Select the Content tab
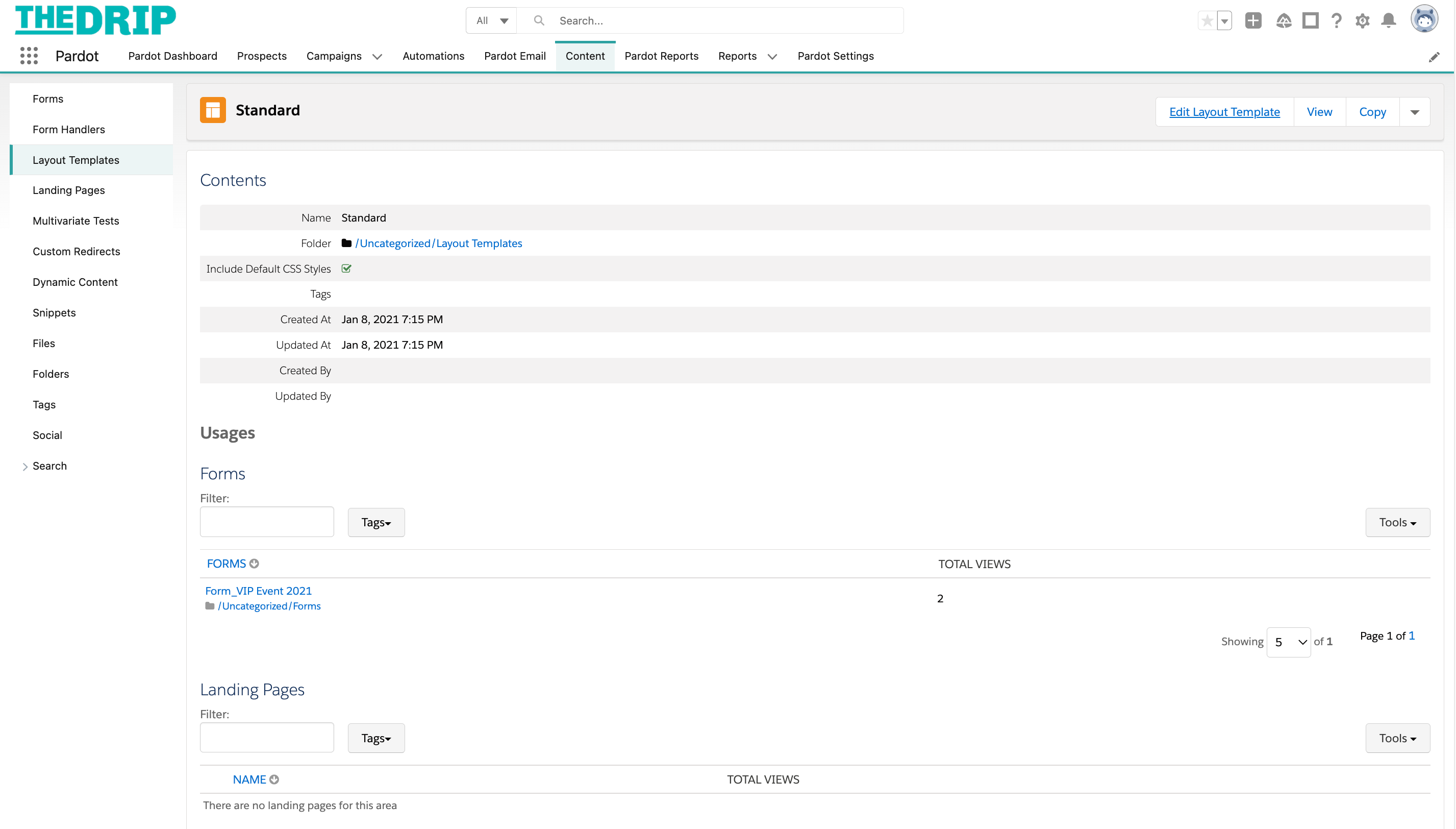Screen dimensions: 1456x829 click(x=585, y=56)
